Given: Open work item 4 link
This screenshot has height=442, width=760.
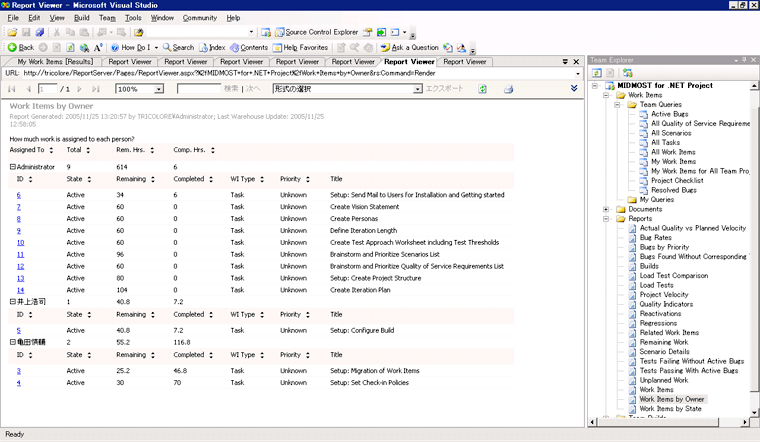Looking at the screenshot, I should pyautogui.click(x=18, y=383).
